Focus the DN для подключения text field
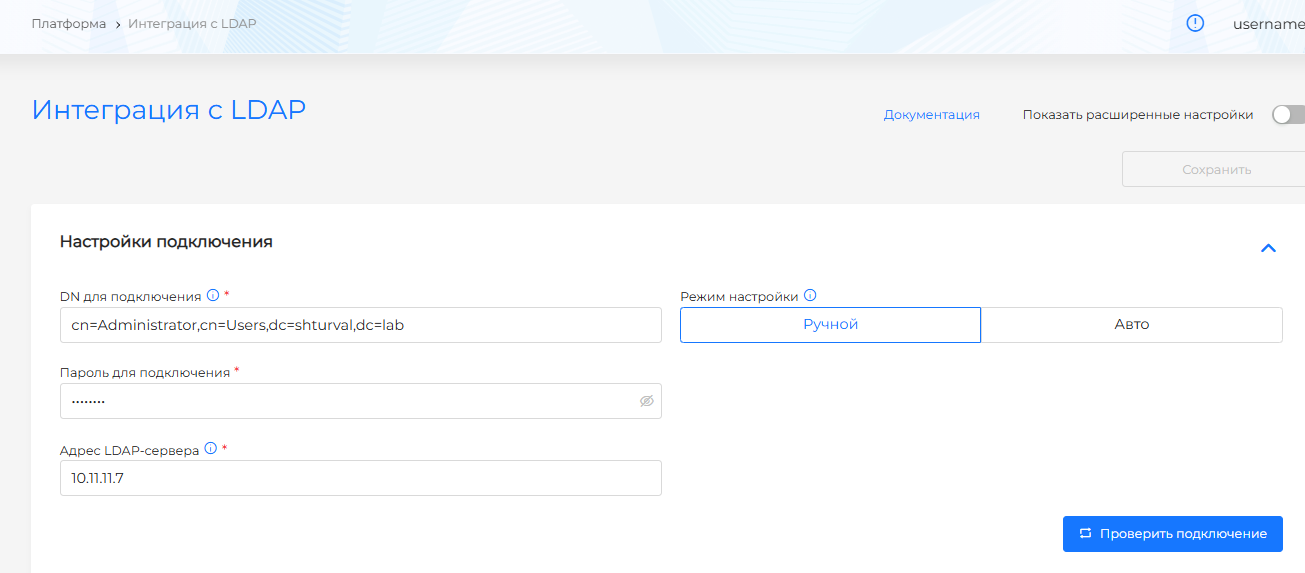Screen dimensions: 1305x573 (x=360, y=325)
